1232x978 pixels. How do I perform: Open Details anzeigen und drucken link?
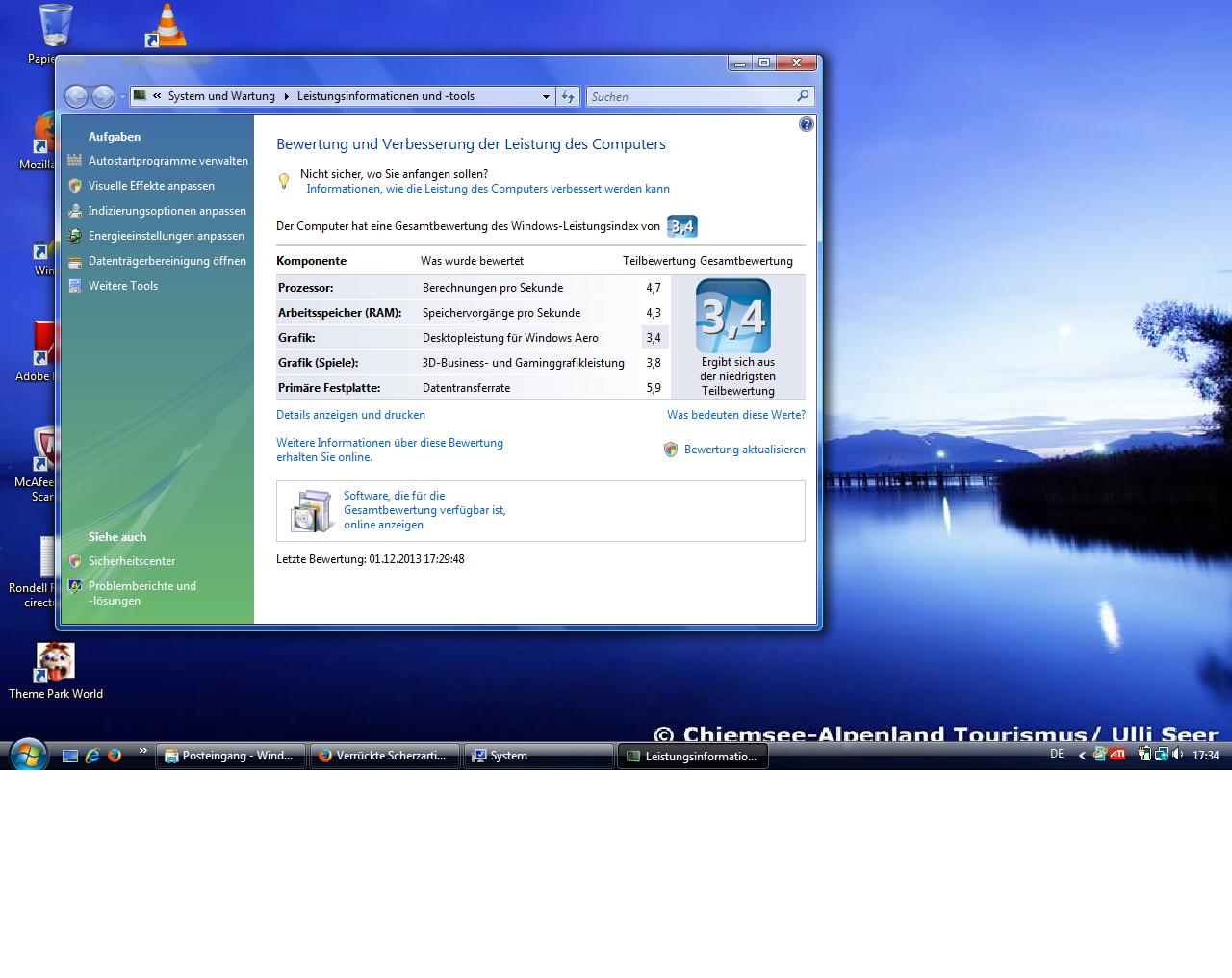click(x=350, y=415)
